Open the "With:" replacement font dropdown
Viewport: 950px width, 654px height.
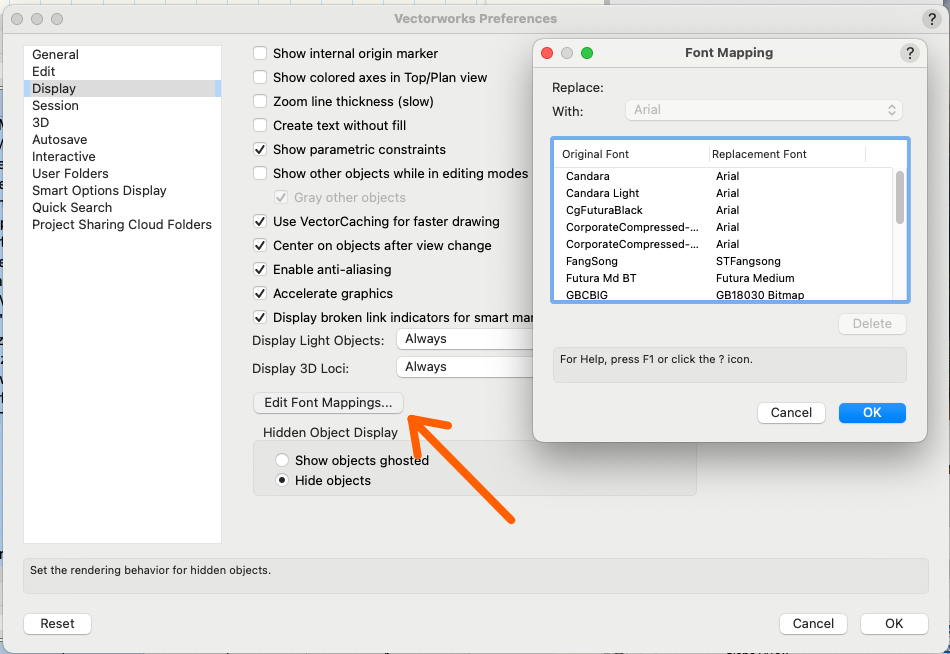[763, 109]
